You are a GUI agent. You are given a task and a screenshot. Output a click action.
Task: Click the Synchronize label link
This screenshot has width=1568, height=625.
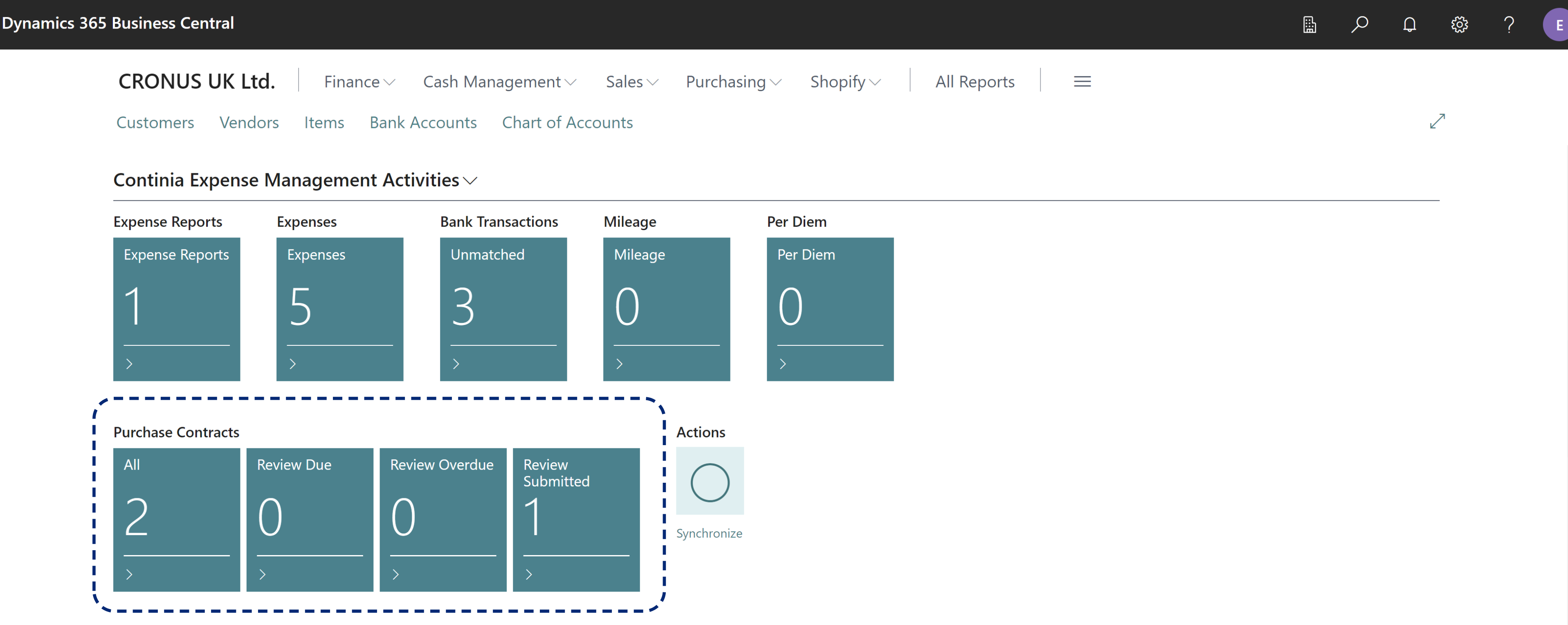point(709,533)
